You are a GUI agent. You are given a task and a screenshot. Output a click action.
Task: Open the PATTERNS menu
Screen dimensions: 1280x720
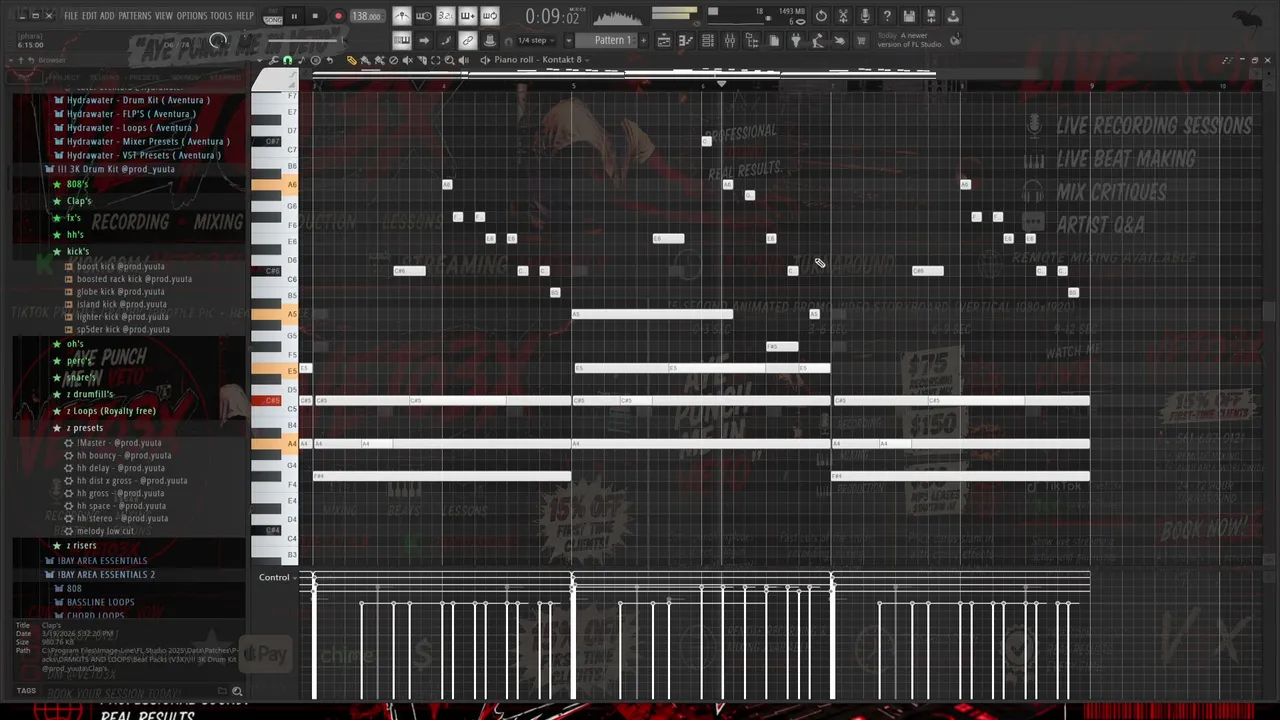[x=135, y=16]
